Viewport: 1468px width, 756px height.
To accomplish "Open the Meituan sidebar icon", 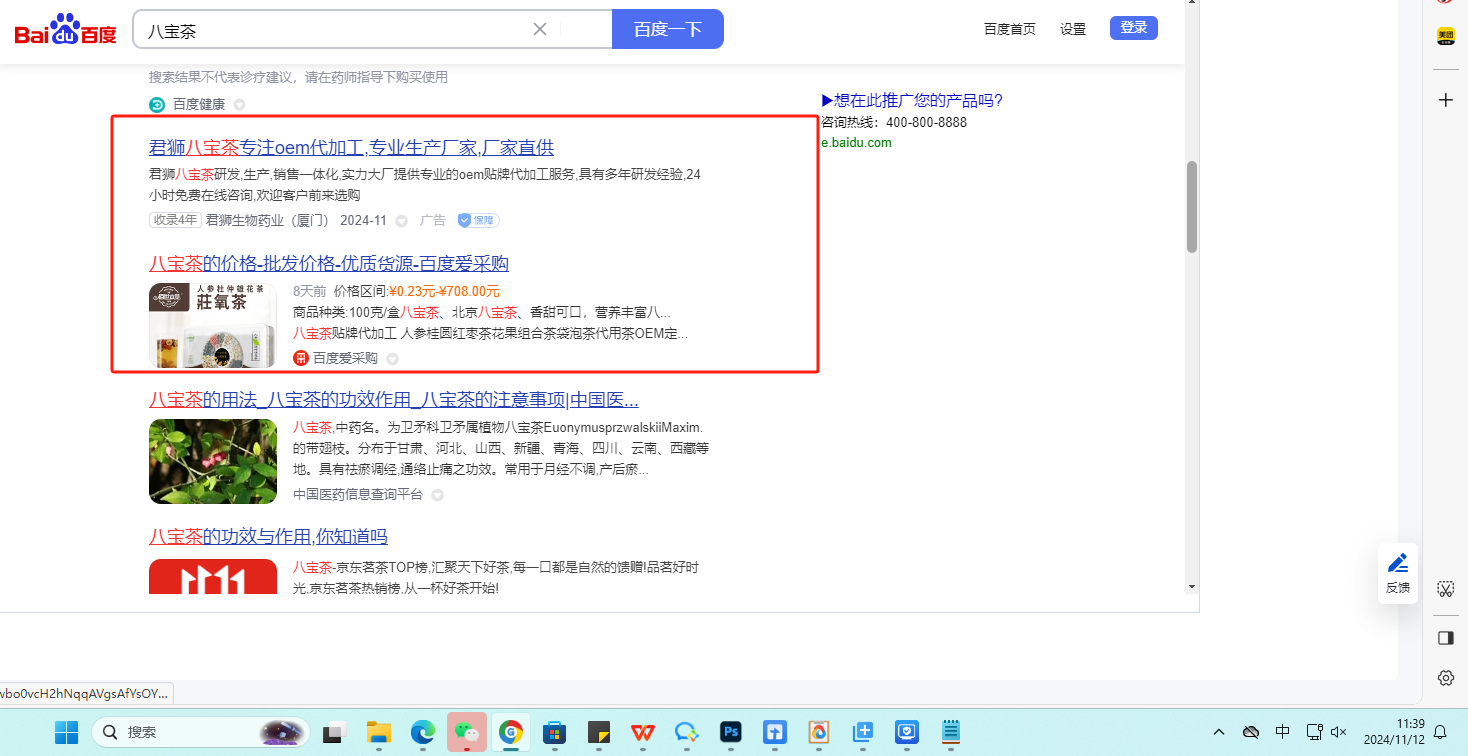I will (x=1445, y=36).
